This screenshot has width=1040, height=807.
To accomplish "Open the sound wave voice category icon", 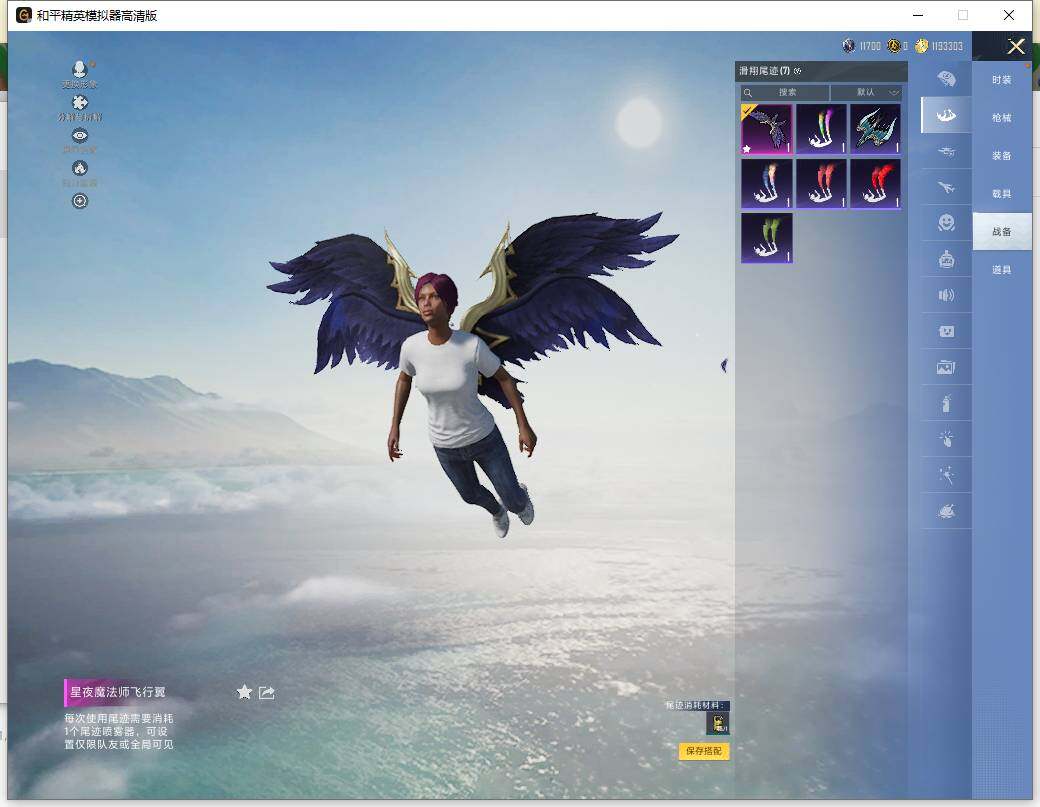I will (946, 295).
